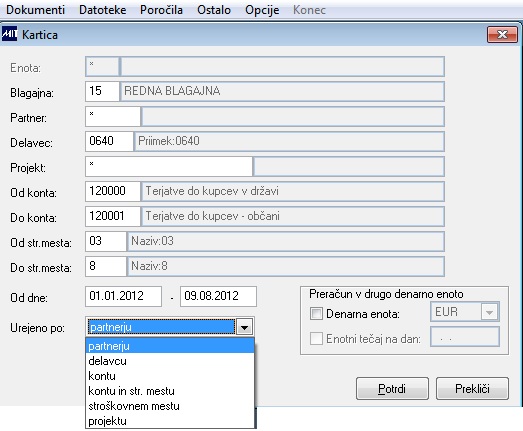Screen dimensions: 523x431
Task: Open the Dokumenti menu
Action: (35, 10)
